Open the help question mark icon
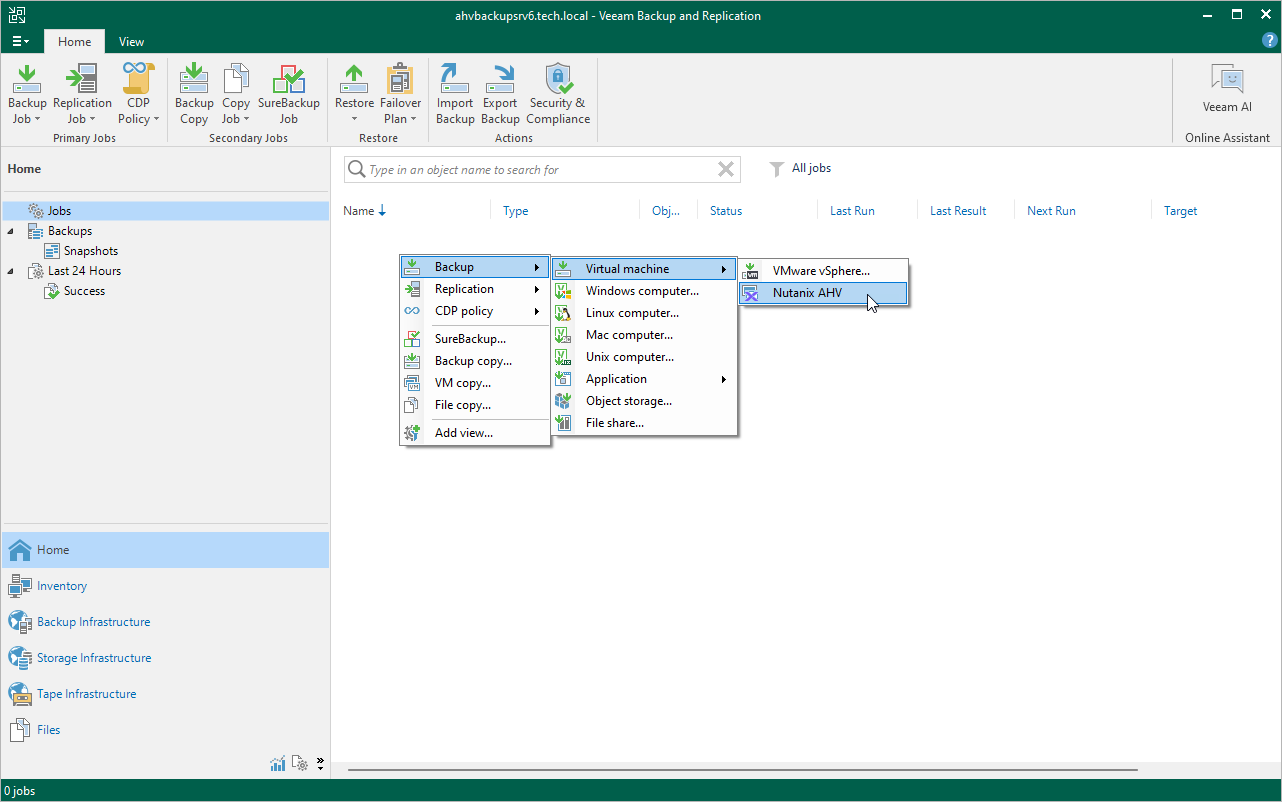Image resolution: width=1282 pixels, height=802 pixels. point(1269,41)
